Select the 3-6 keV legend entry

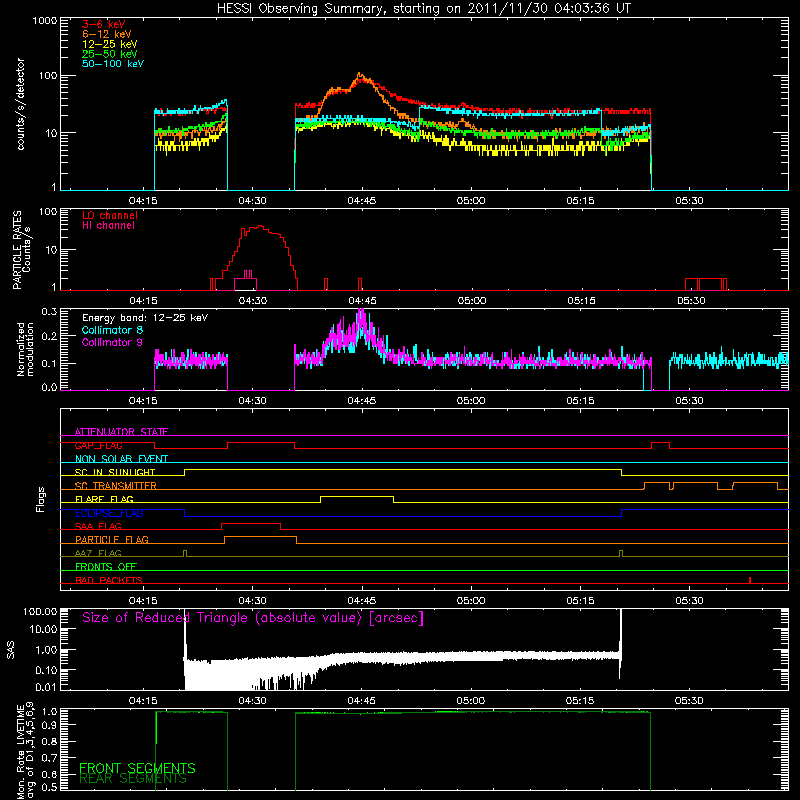pos(104,24)
